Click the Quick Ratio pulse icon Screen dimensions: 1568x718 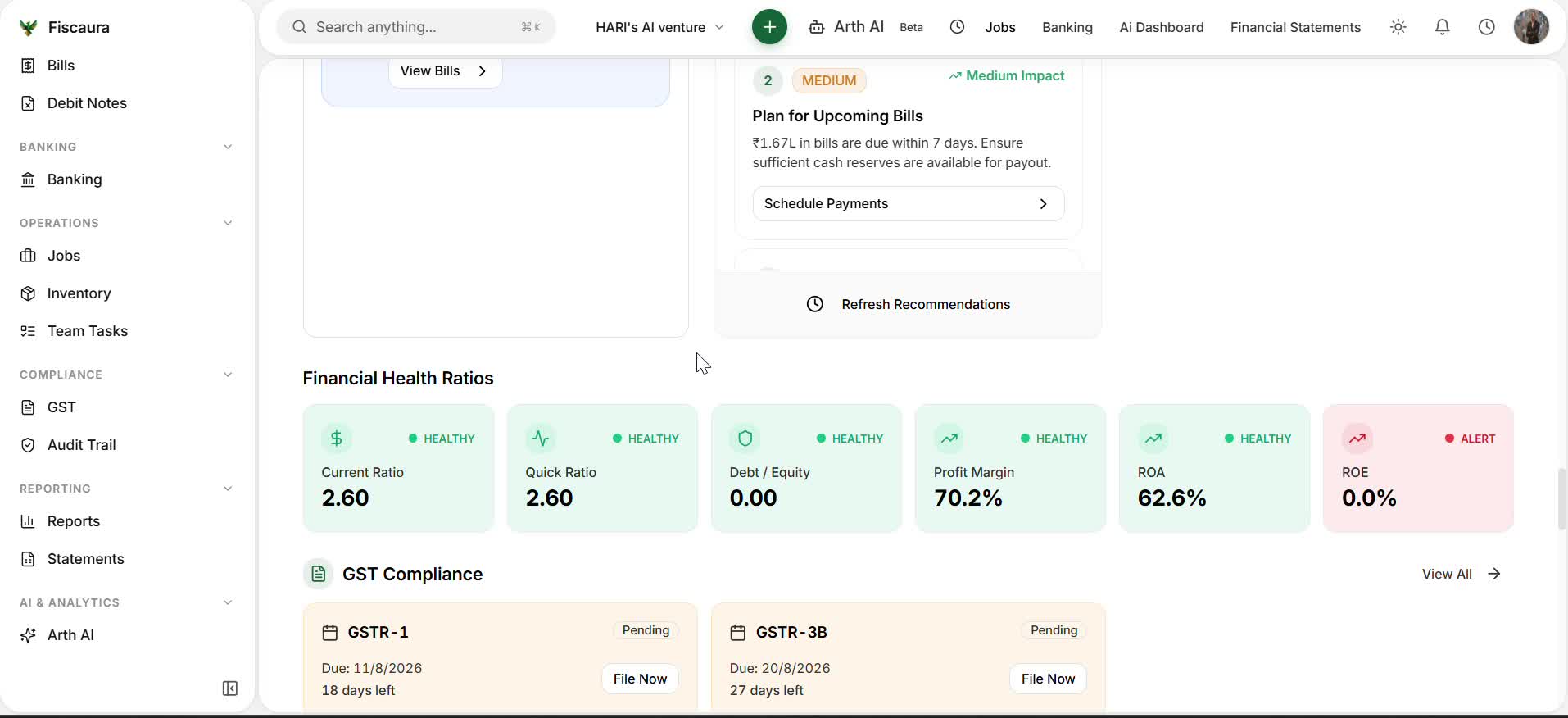[x=541, y=439]
